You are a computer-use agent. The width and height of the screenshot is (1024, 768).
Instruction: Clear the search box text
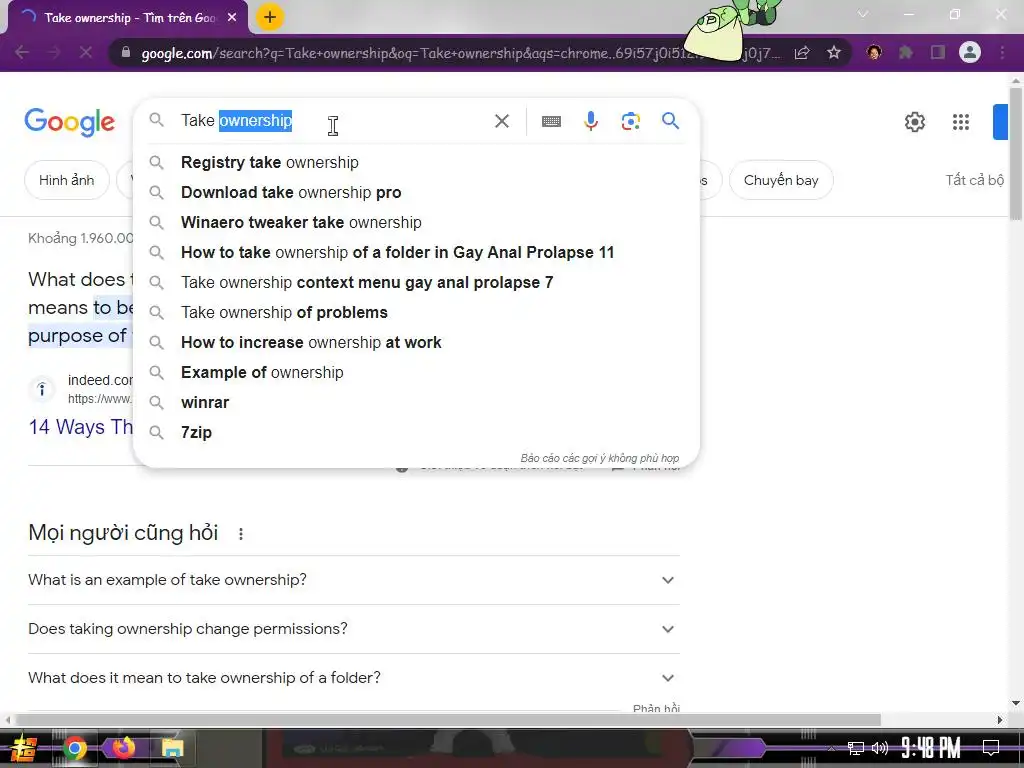[x=502, y=121]
